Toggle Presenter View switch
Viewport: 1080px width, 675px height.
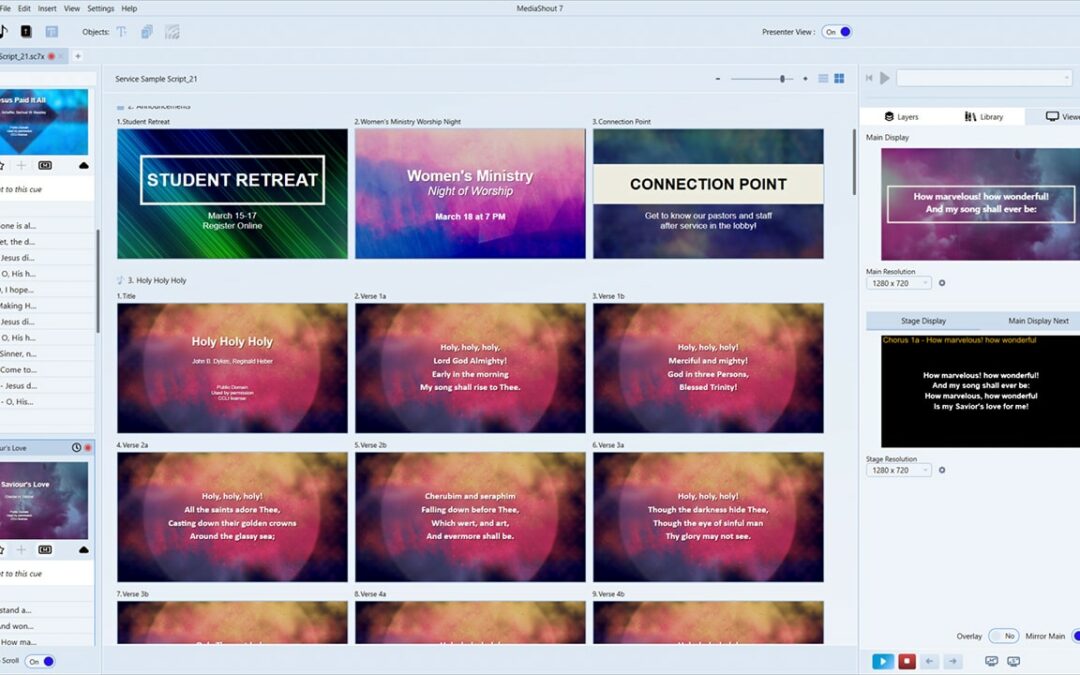[x=837, y=32]
